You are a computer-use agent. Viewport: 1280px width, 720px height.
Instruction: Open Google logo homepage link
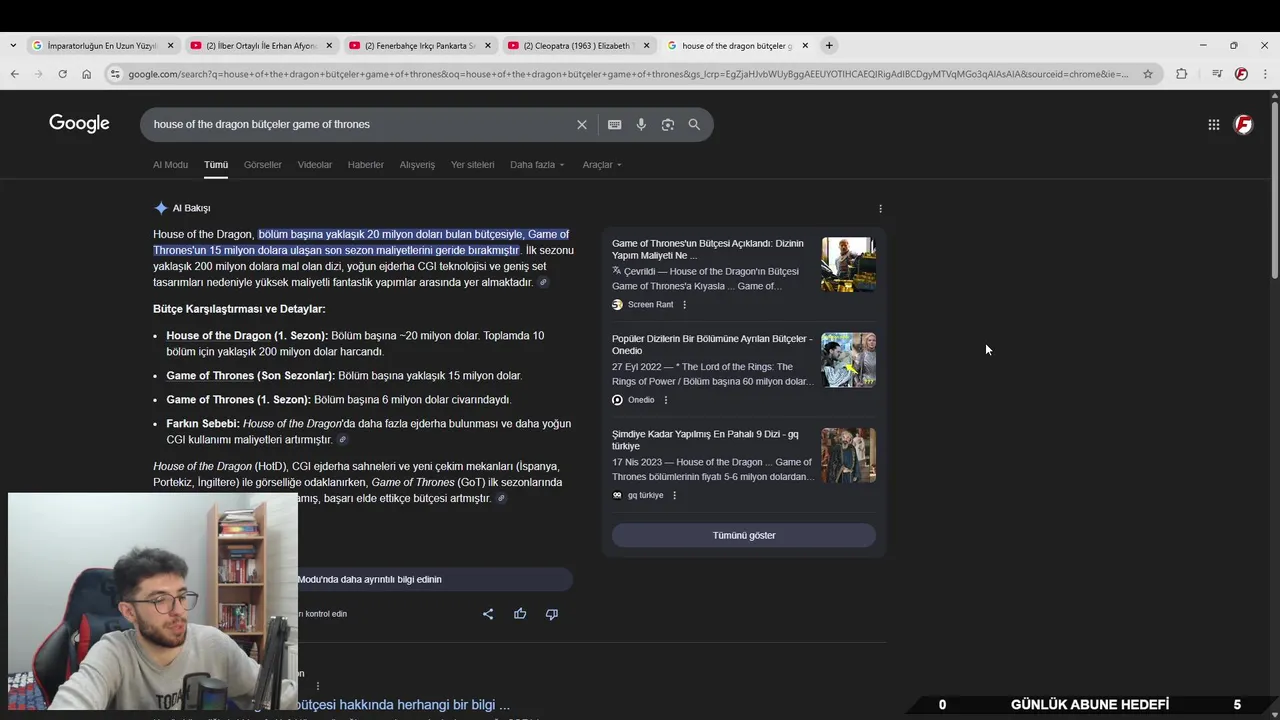79,123
